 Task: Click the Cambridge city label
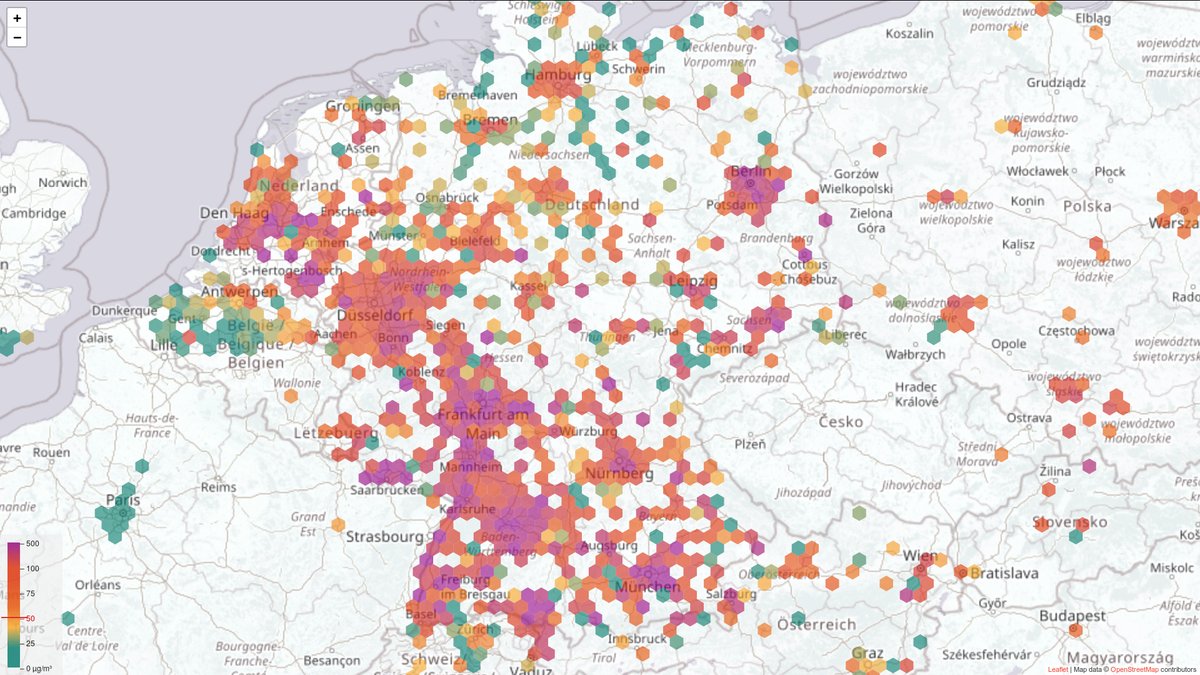pos(34,213)
